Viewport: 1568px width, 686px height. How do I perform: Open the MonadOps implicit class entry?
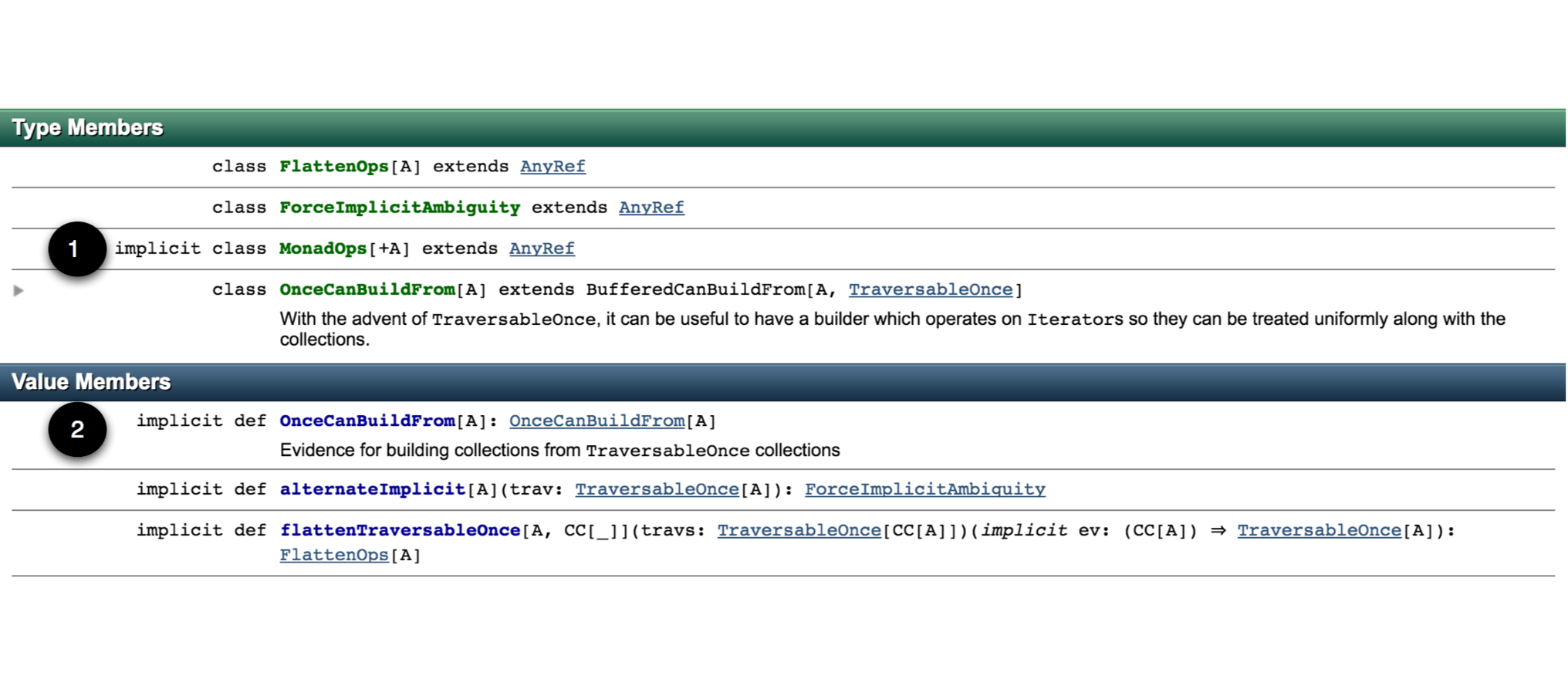coord(323,248)
